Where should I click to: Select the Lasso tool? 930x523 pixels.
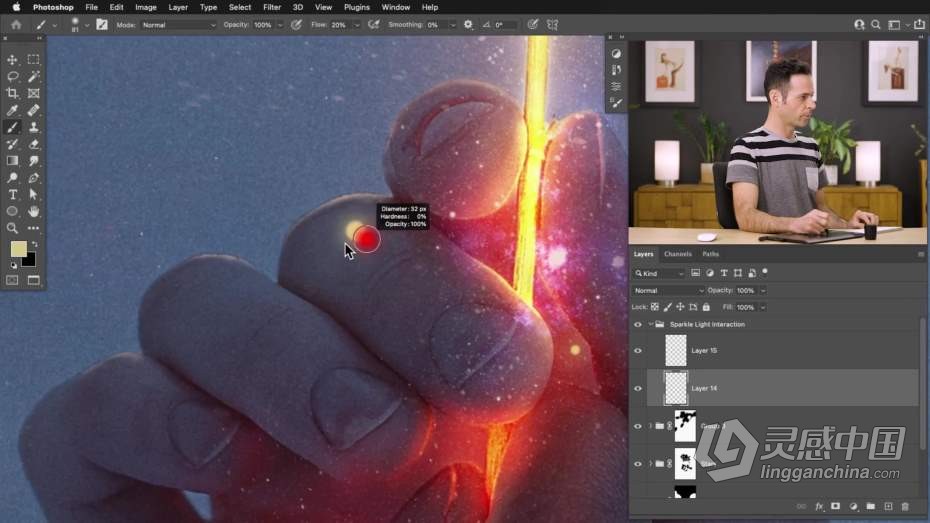tap(12, 76)
